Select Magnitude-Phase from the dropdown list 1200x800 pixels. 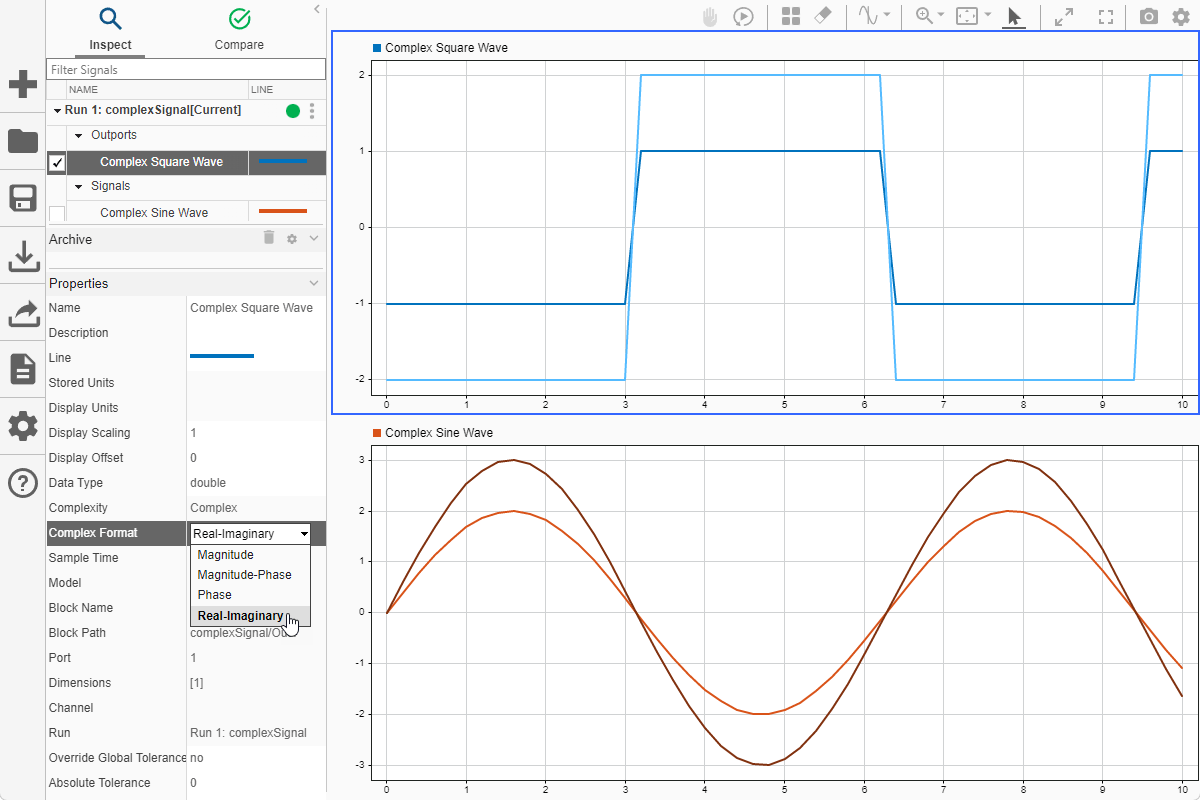click(x=245, y=575)
